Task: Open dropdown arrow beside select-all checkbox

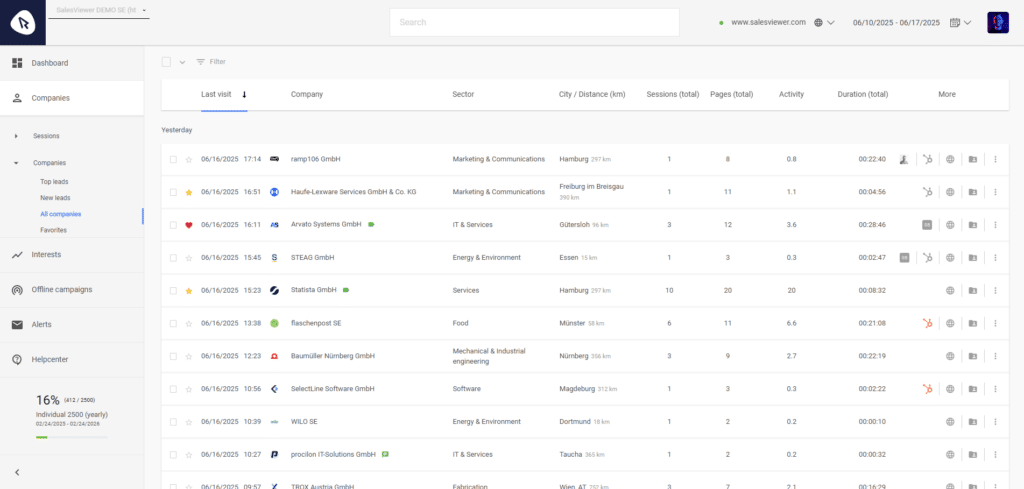Action: tap(182, 62)
